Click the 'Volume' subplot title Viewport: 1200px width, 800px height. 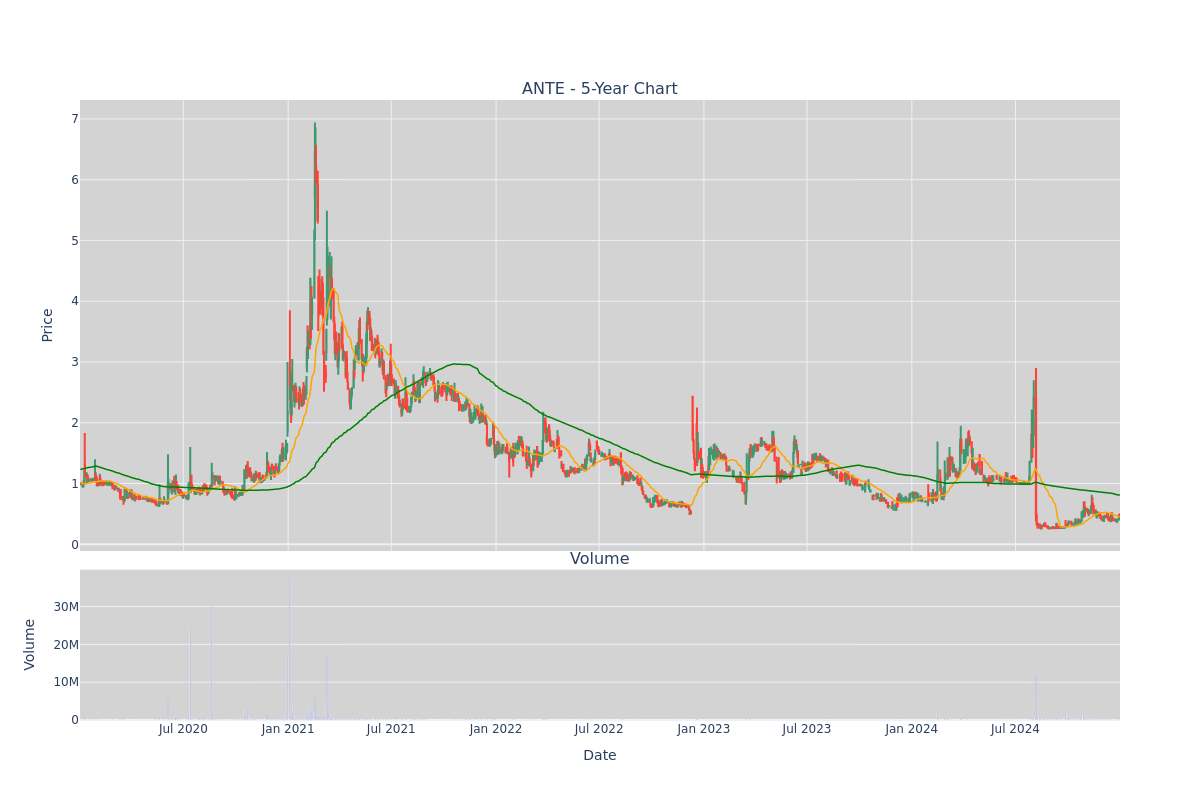point(599,559)
